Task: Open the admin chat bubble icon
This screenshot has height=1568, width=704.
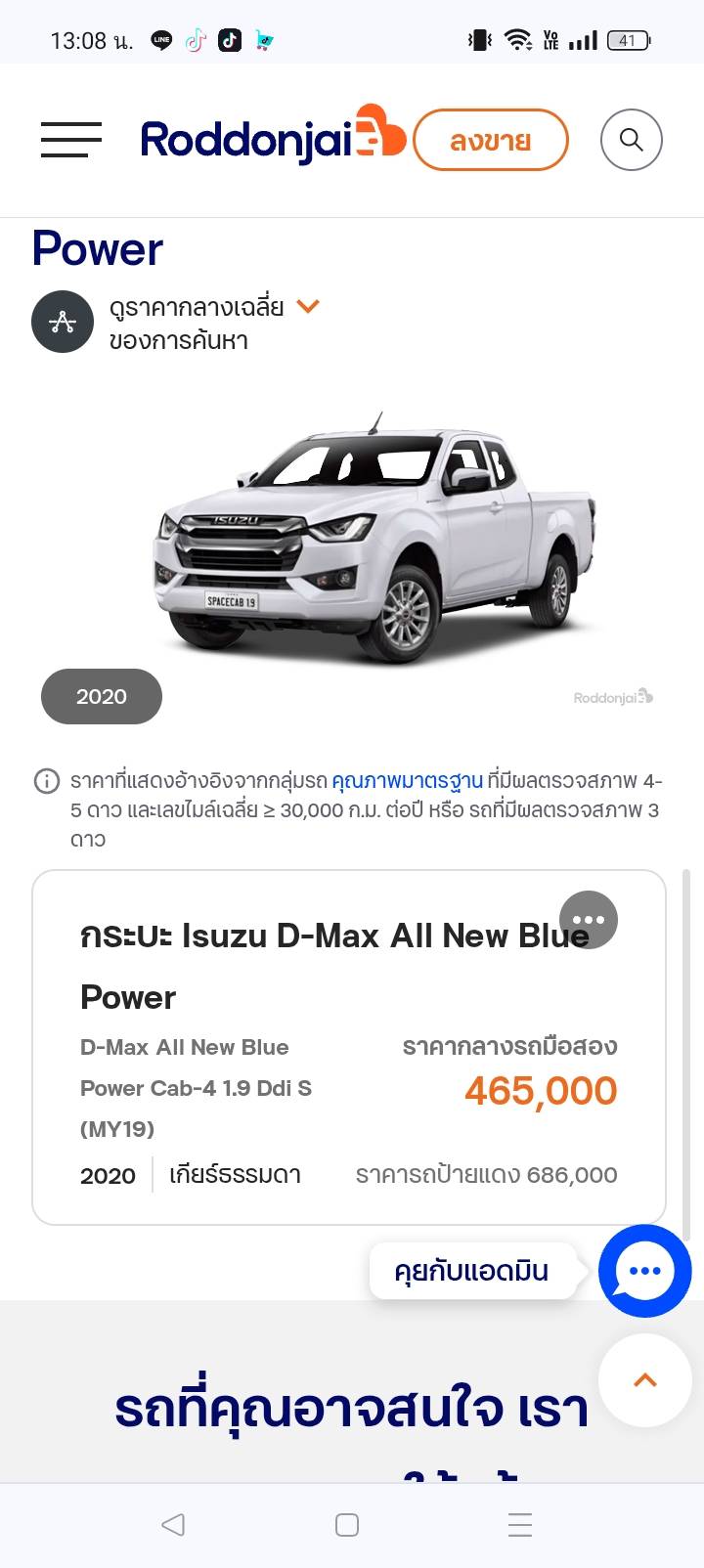Action: pos(645,1271)
